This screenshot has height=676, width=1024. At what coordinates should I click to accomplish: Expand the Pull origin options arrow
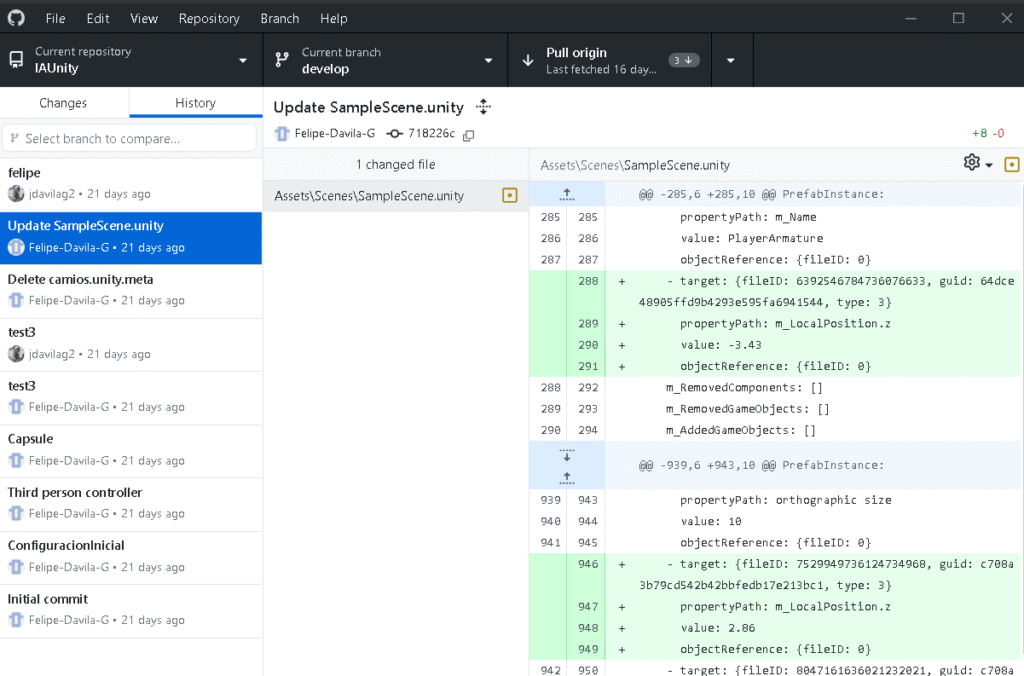731,60
